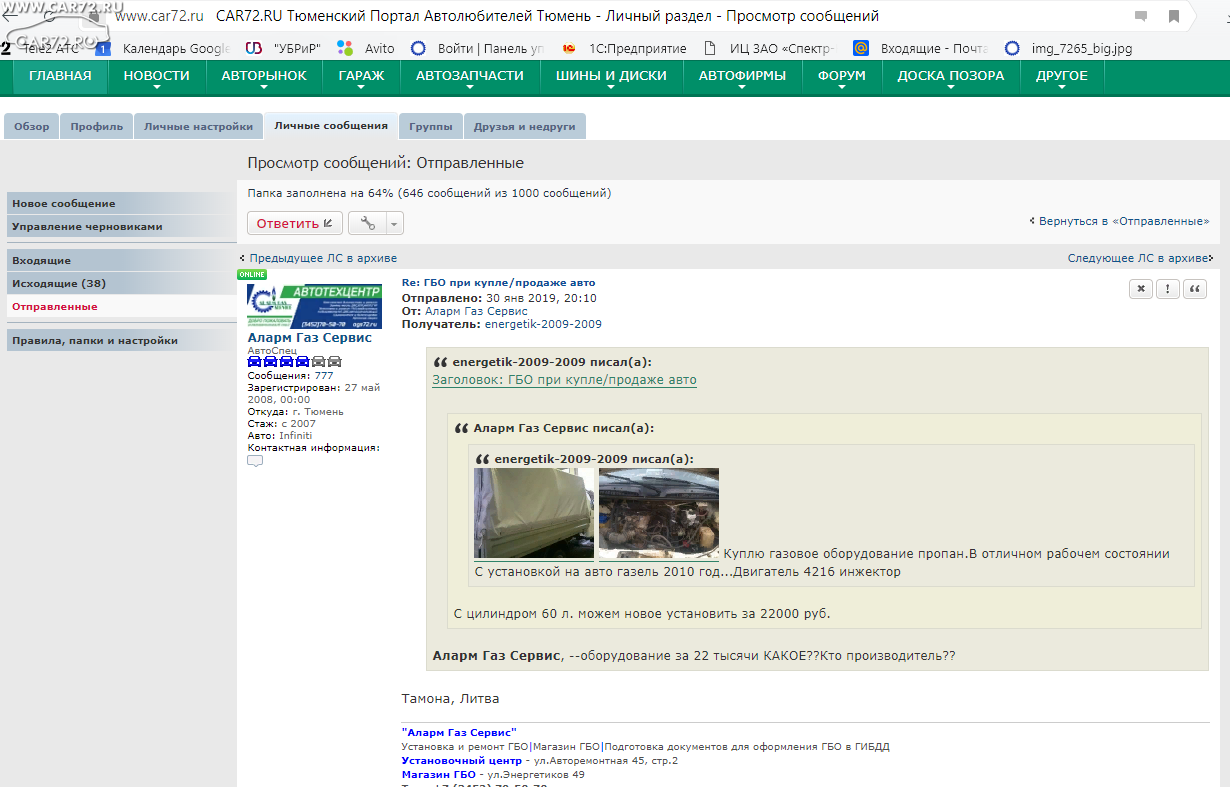Switch to the Личные настройки tab

[198, 126]
